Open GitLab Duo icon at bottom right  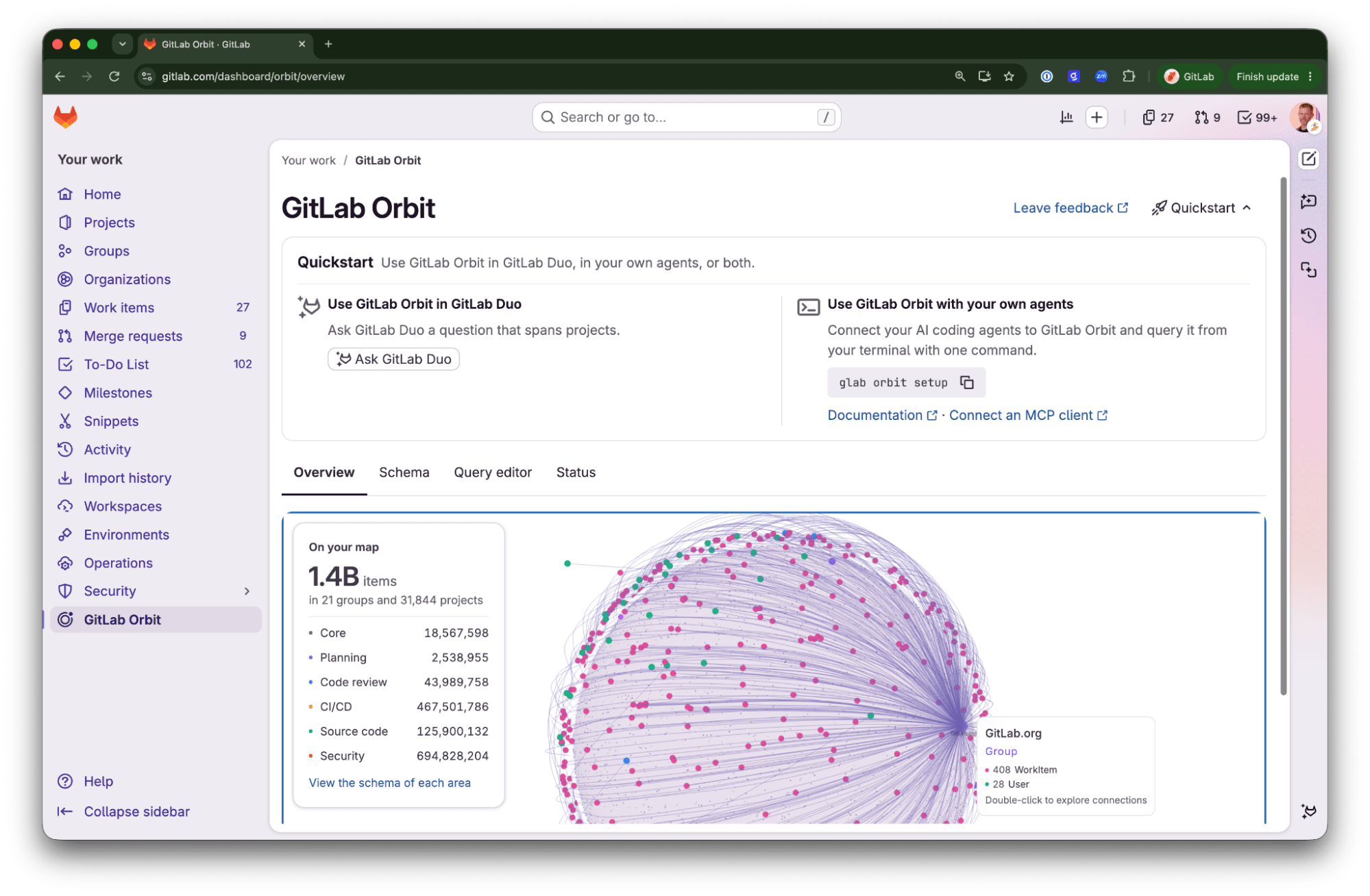1308,812
